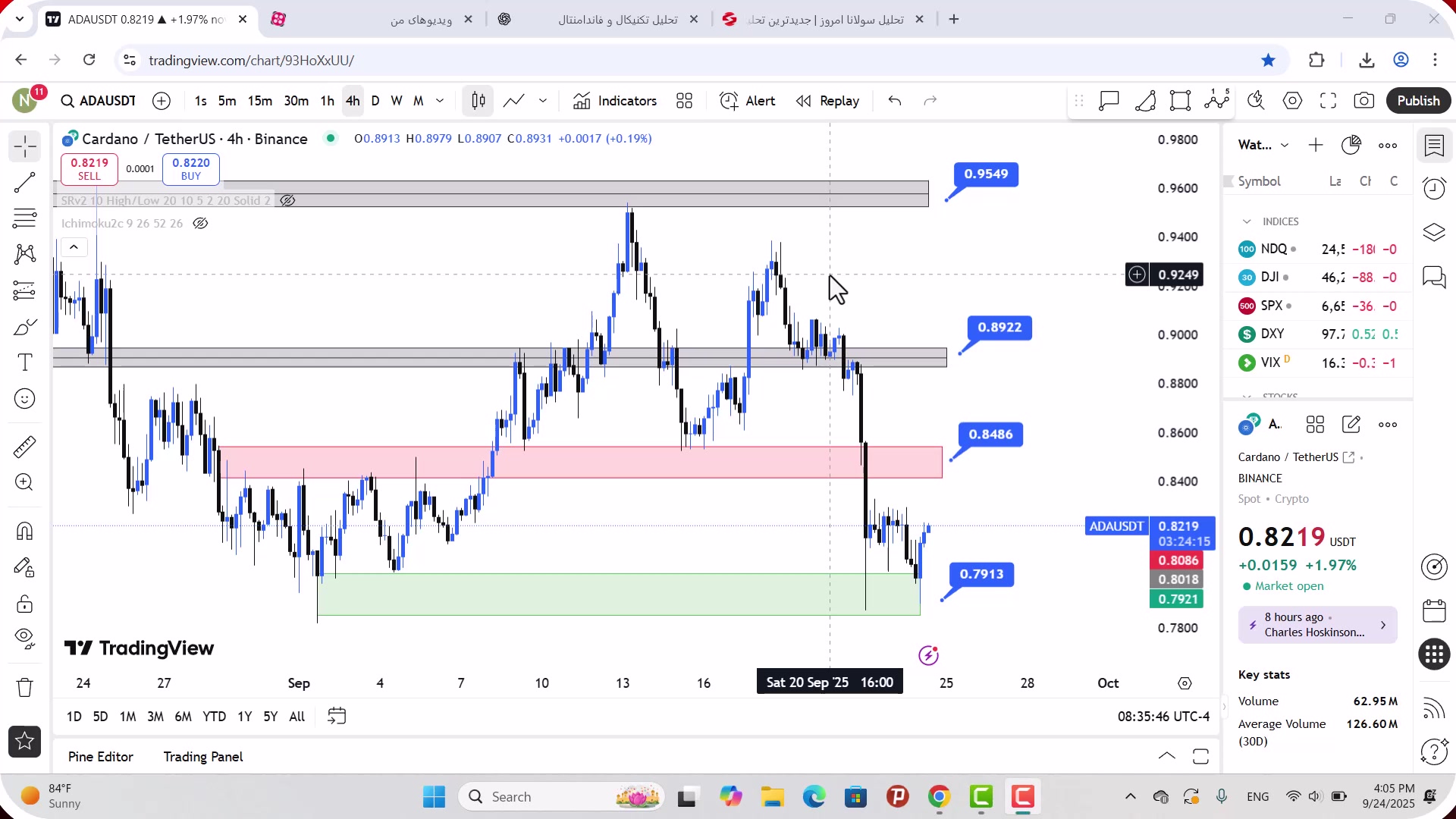Open the Indicators dialog
The height and width of the screenshot is (819, 1456).
[x=615, y=101]
